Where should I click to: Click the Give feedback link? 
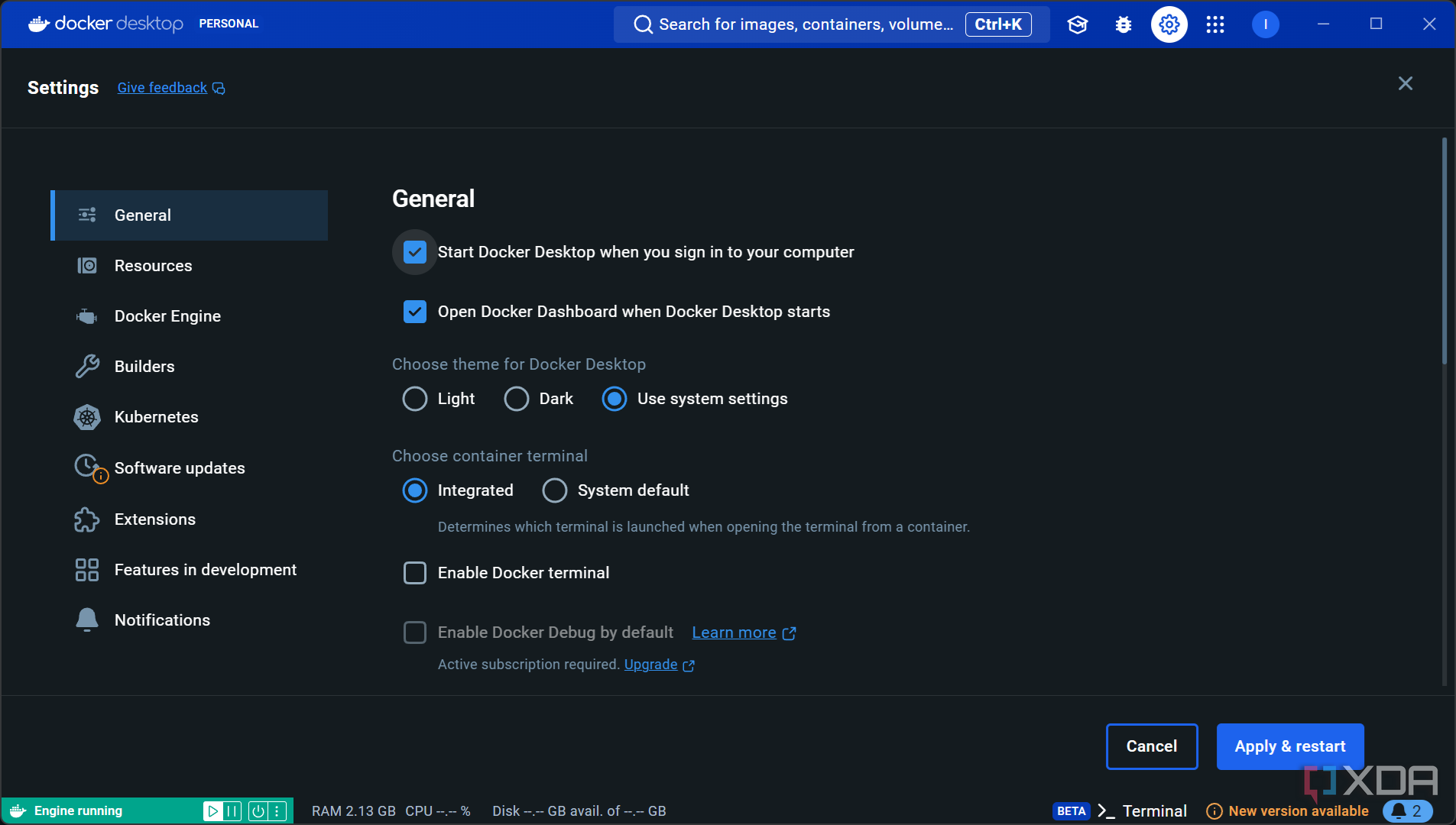tap(162, 88)
